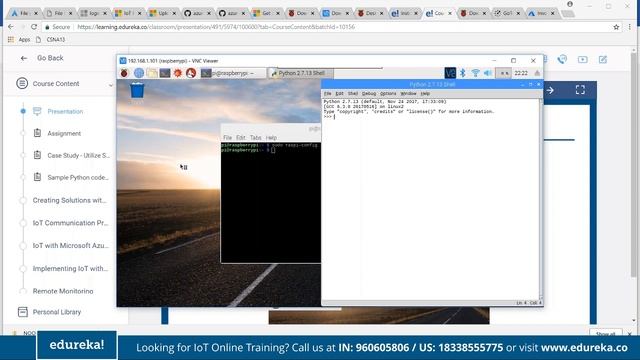The image size is (640, 360).
Task: Bookmark page with the star icon
Action: pos(616,27)
